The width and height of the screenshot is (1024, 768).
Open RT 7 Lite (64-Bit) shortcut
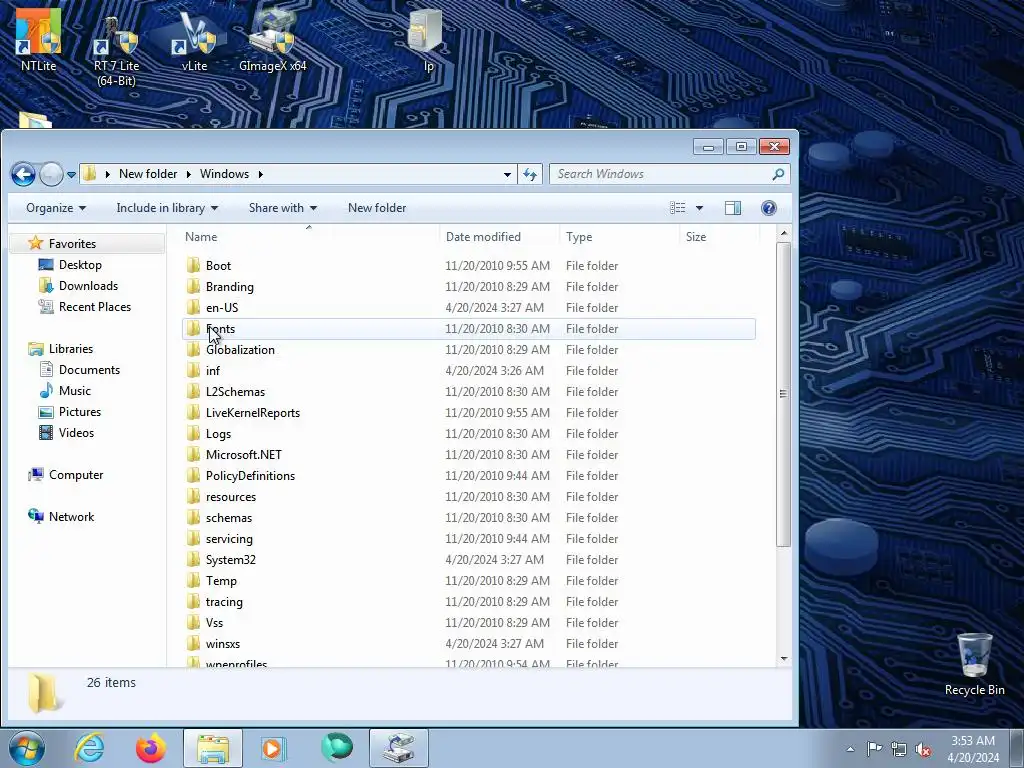coord(116,49)
